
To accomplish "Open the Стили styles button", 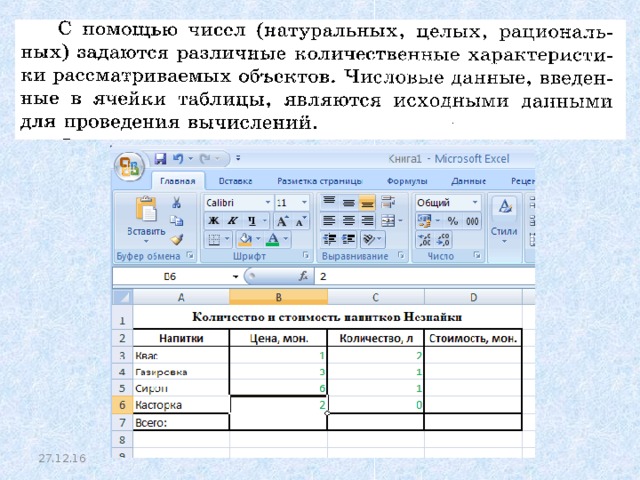I will (x=504, y=220).
